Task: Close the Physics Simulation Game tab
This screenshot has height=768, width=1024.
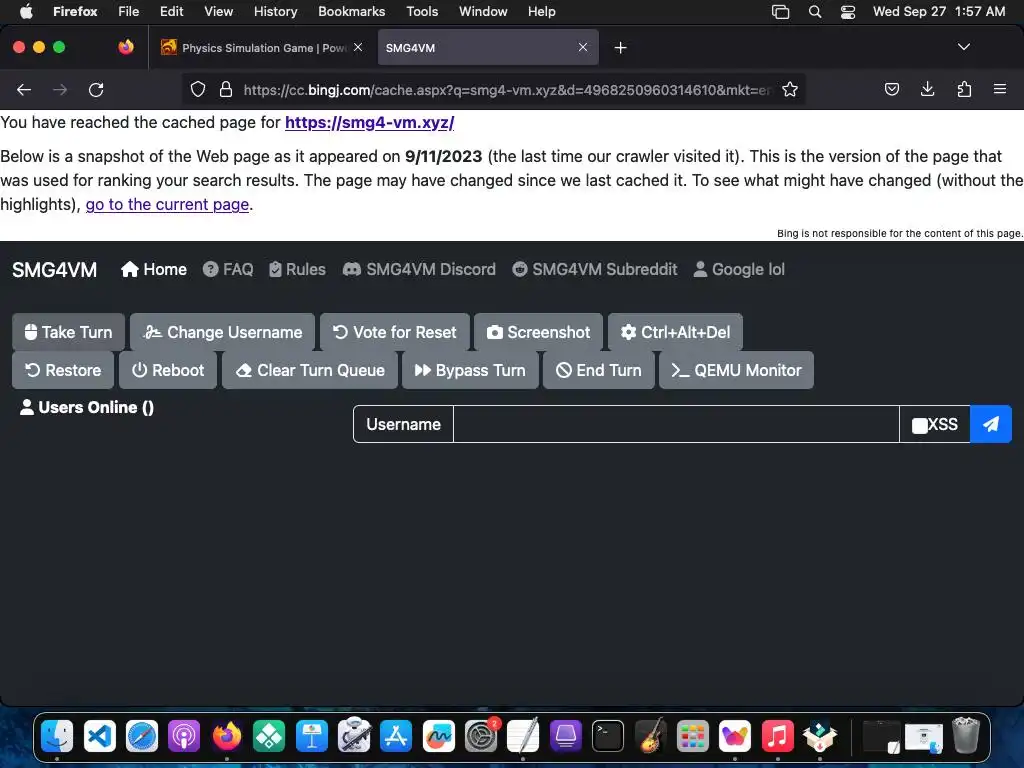Action: tap(358, 47)
